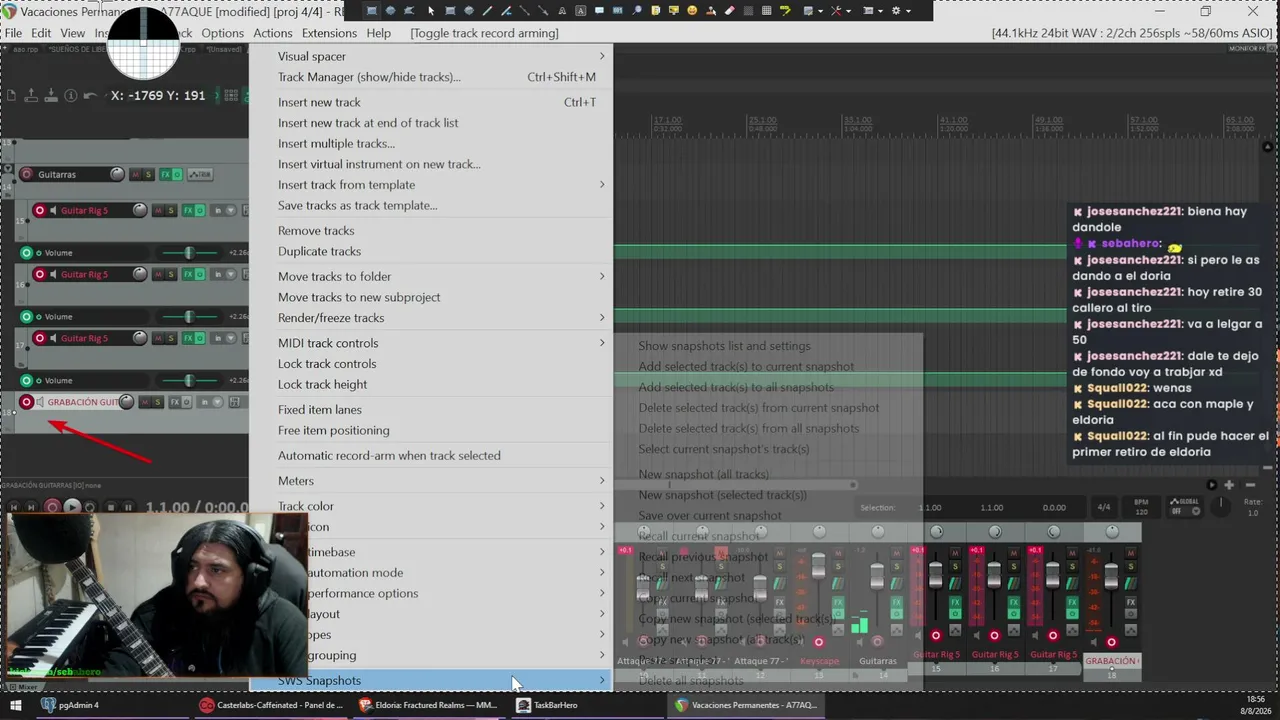Click the Save project toolbar icon
The image size is (1280, 720).
click(x=51, y=95)
